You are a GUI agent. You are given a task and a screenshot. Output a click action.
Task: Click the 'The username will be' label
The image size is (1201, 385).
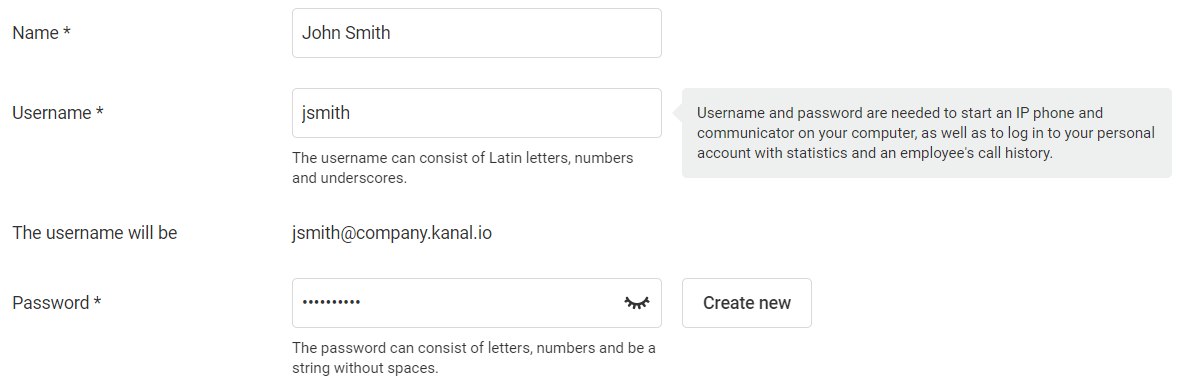94,233
